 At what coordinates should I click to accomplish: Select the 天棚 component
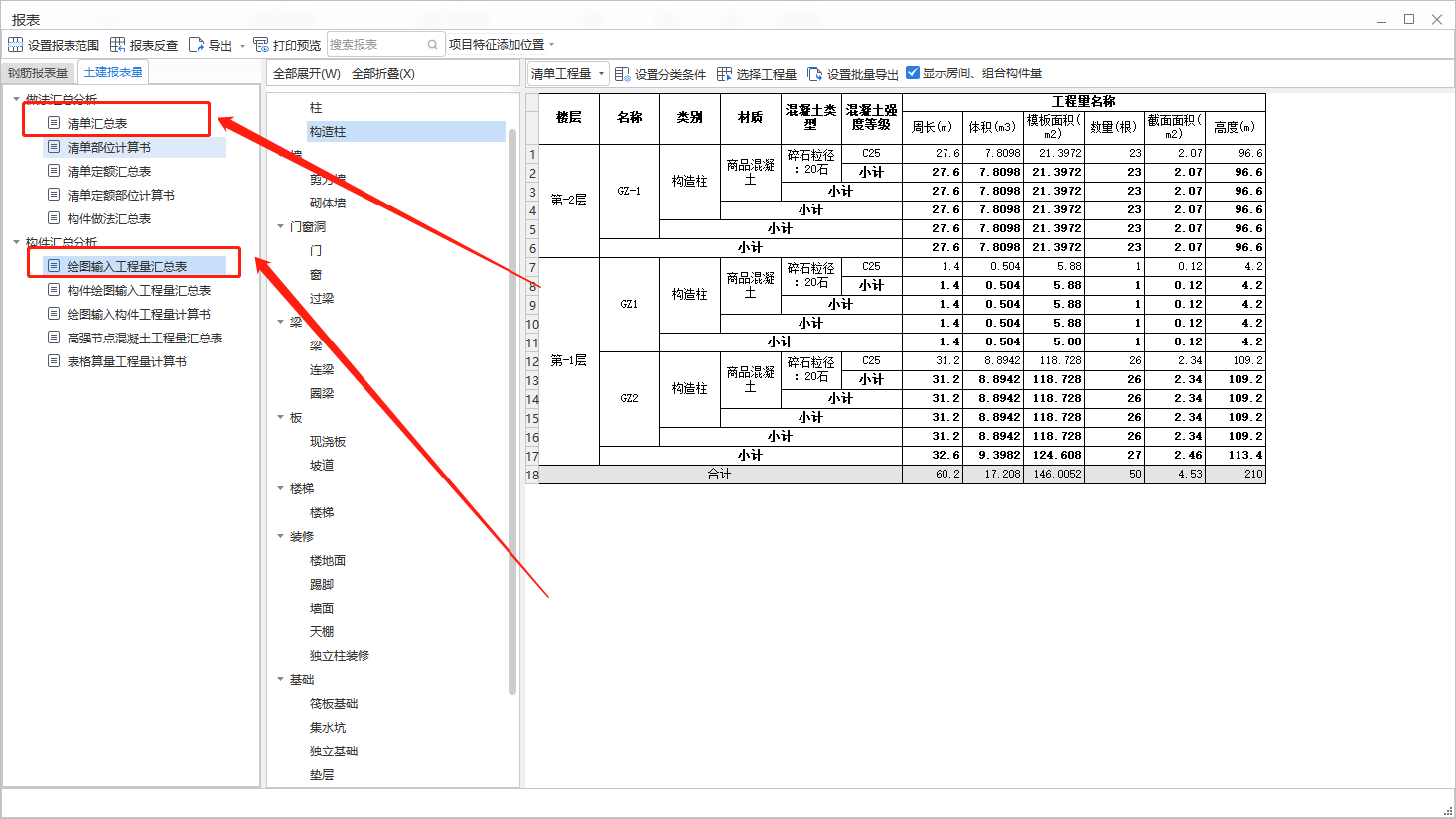pyautogui.click(x=322, y=632)
